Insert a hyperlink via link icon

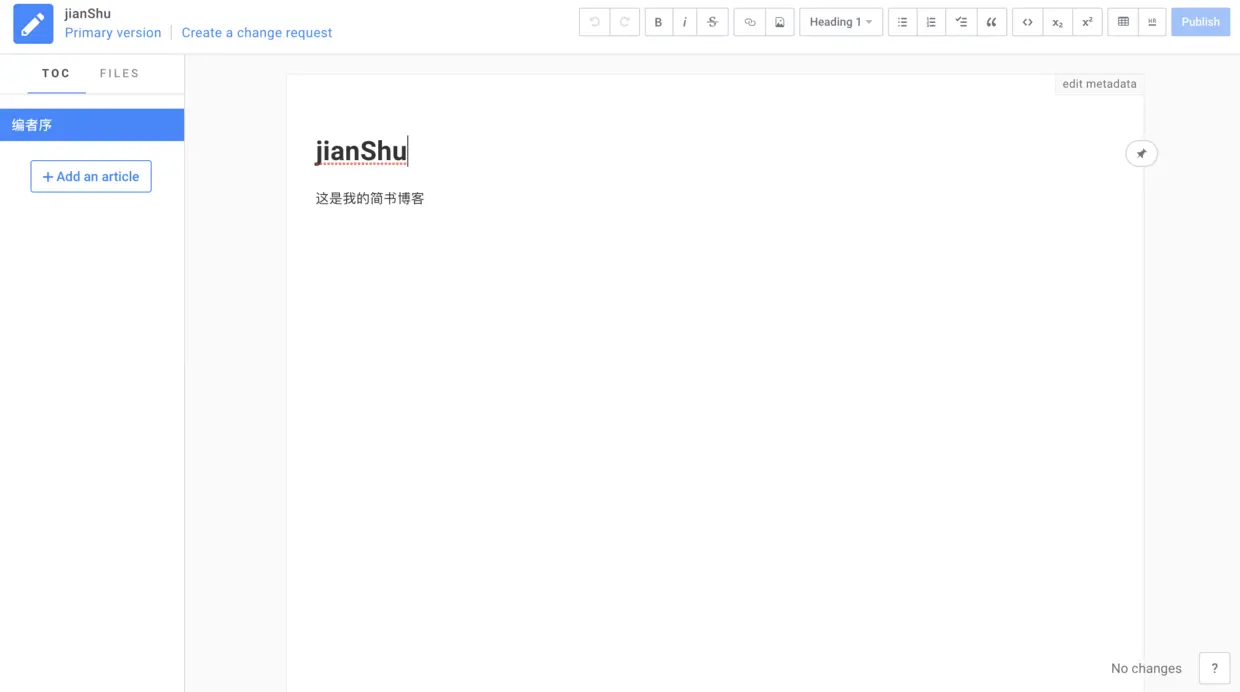(749, 22)
